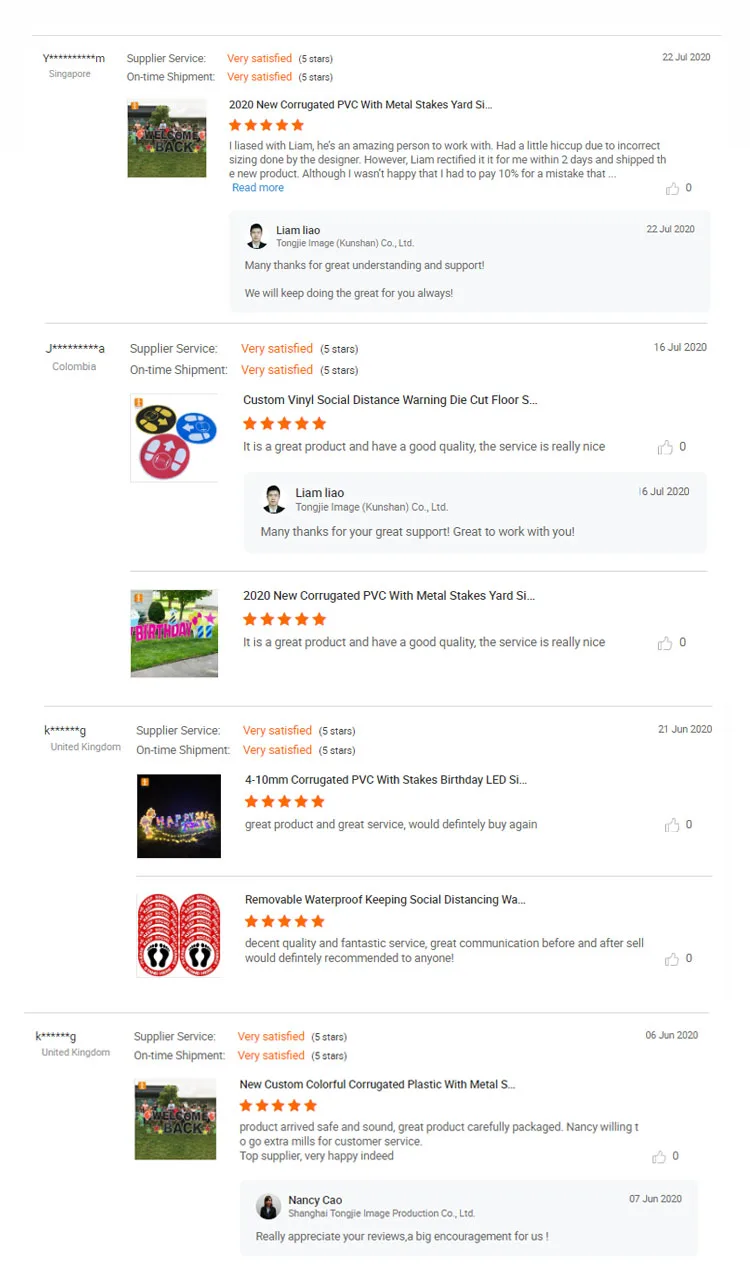Like the Singapore buyer's yard sign review
The image size is (750, 1285).
click(x=672, y=189)
